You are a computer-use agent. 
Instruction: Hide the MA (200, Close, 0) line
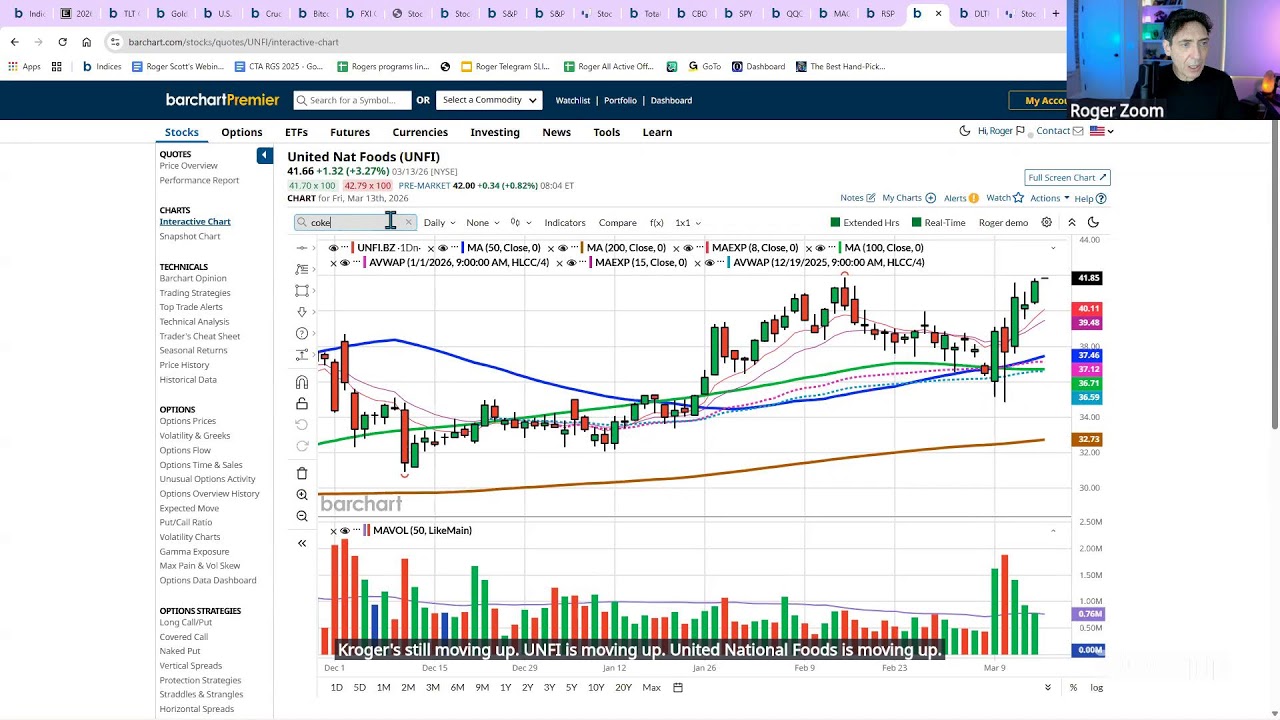tap(563, 248)
